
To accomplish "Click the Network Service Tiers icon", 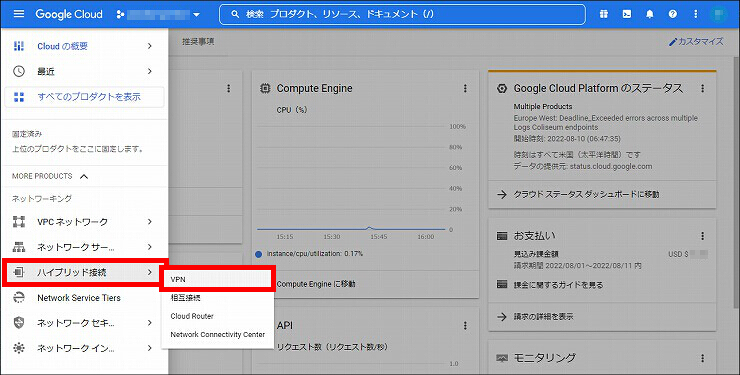I will 19,298.
